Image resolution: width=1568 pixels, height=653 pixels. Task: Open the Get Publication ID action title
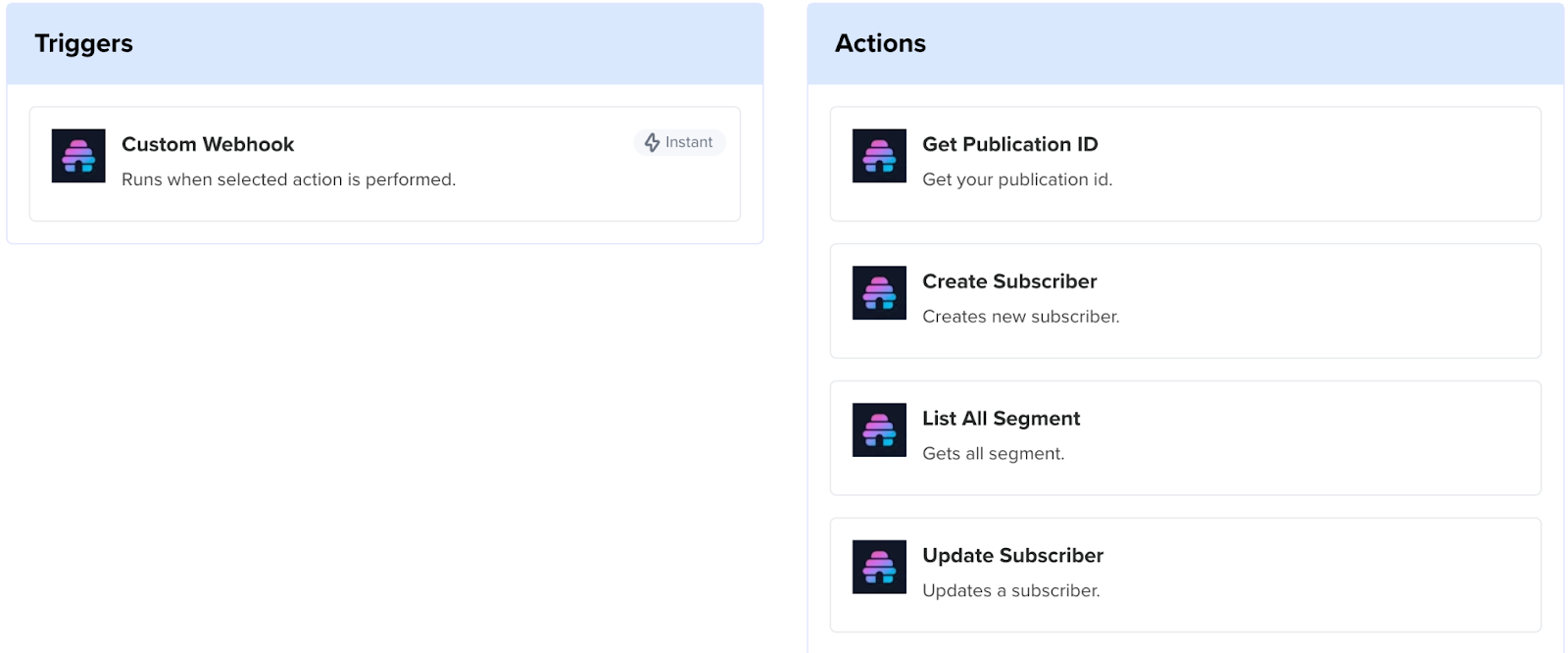1009,144
